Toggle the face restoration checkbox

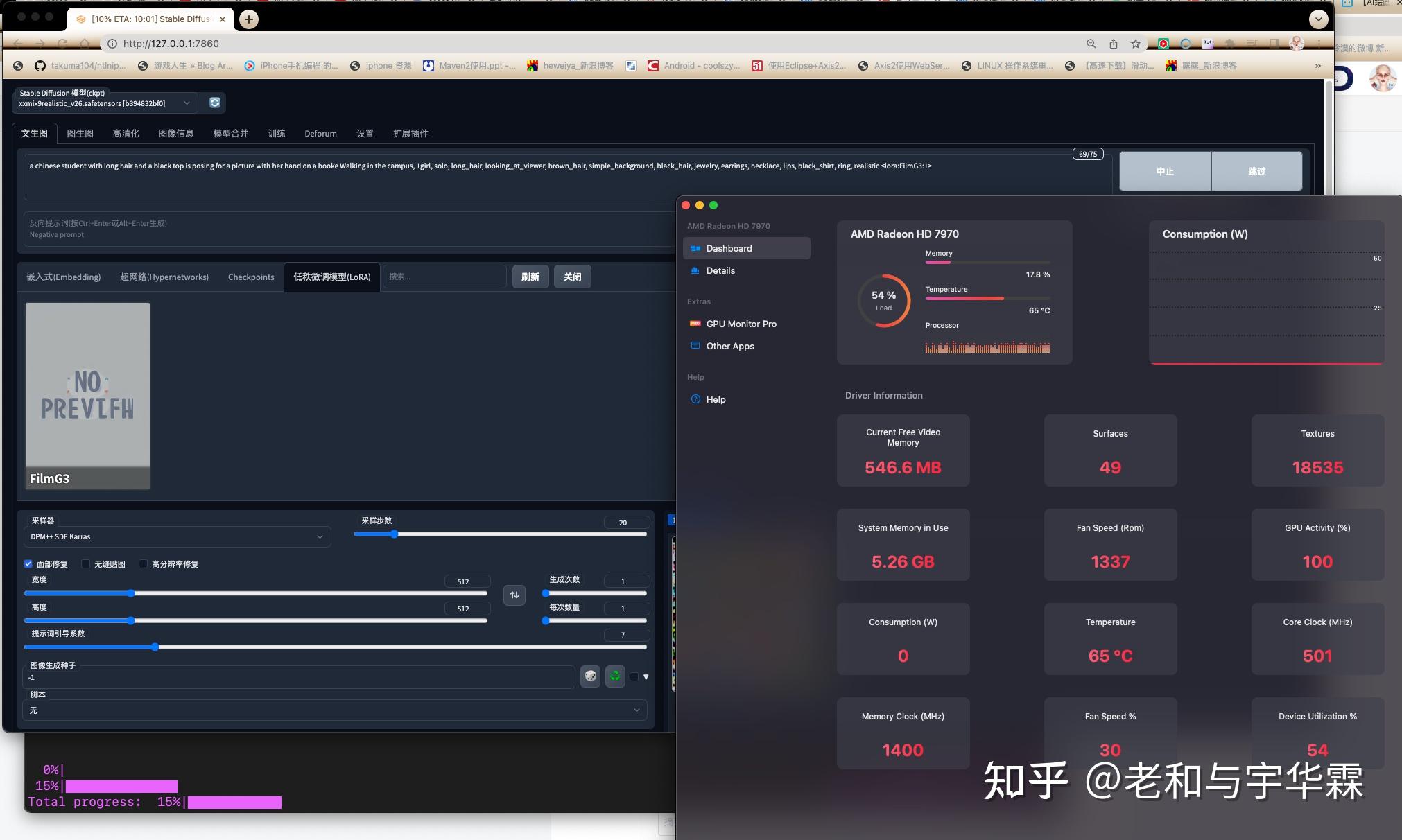28,564
